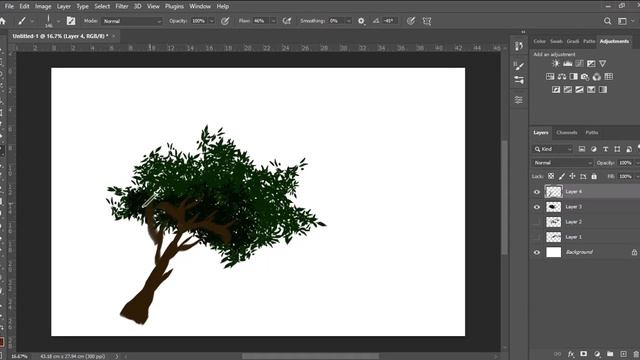640x360 pixels.
Task: Open the workspace switcher icon
Action: [622, 21]
